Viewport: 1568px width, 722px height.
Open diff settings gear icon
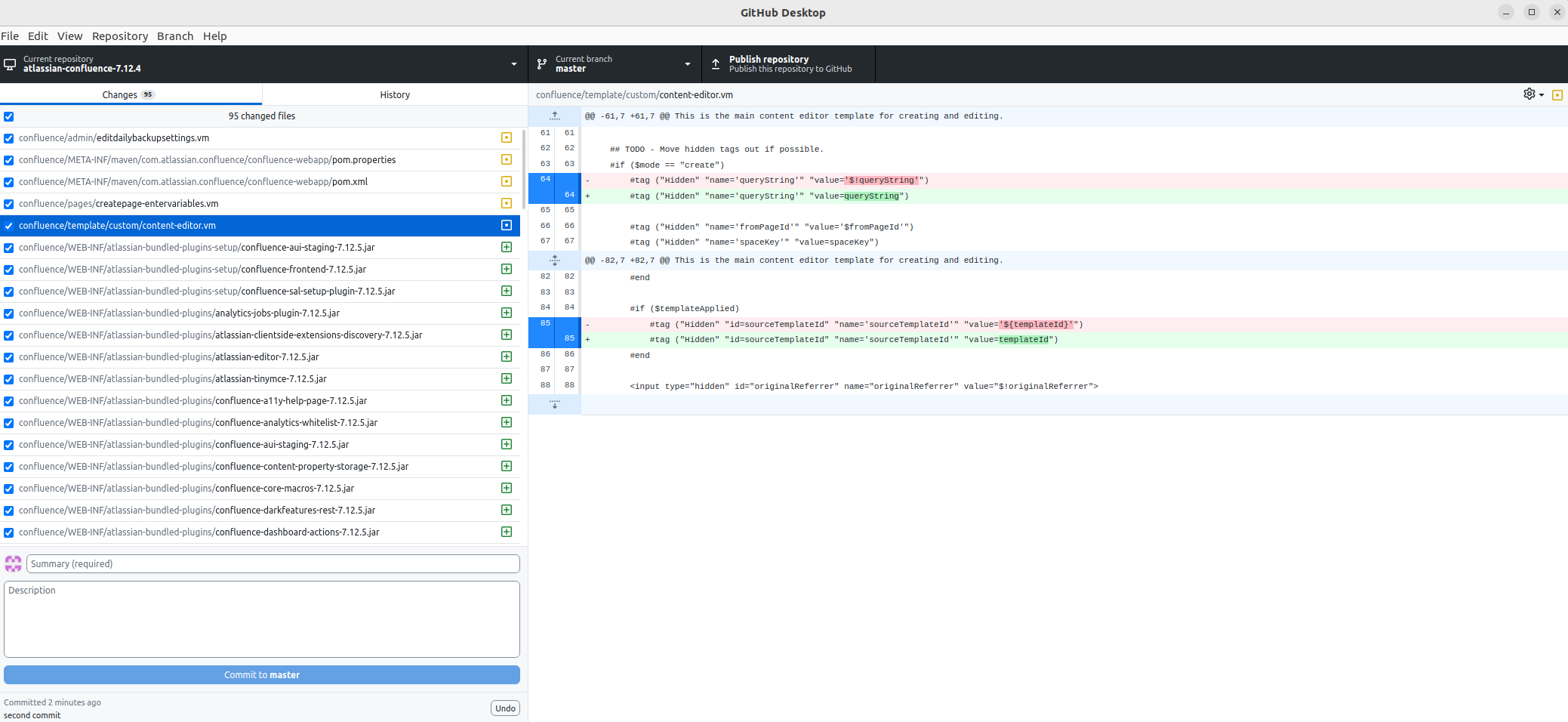pyautogui.click(x=1529, y=94)
